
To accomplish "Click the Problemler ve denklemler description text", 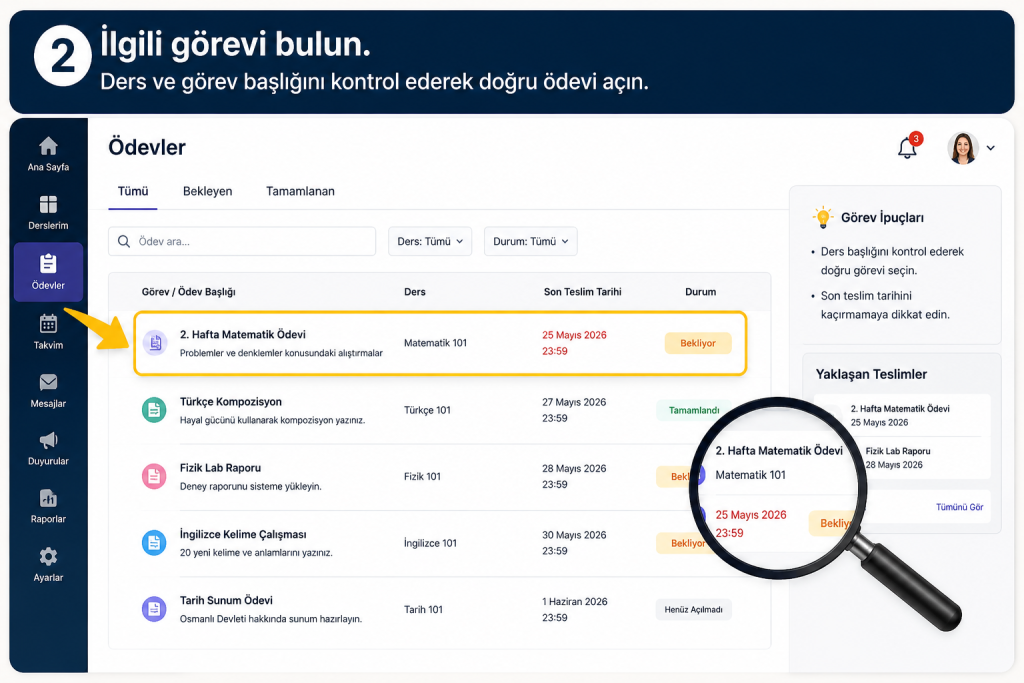I will [x=281, y=353].
